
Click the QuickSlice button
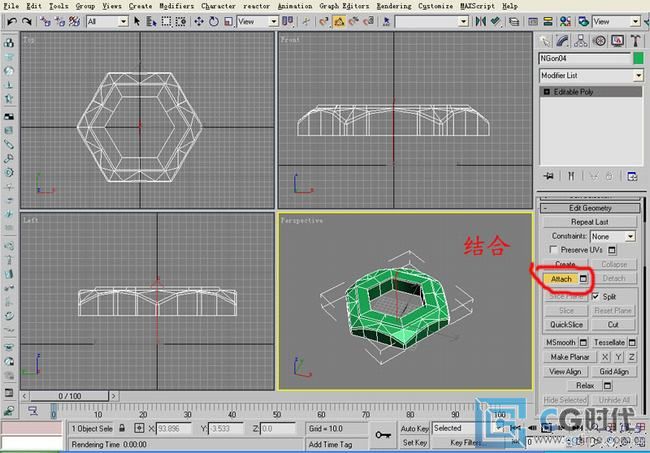[566, 325]
